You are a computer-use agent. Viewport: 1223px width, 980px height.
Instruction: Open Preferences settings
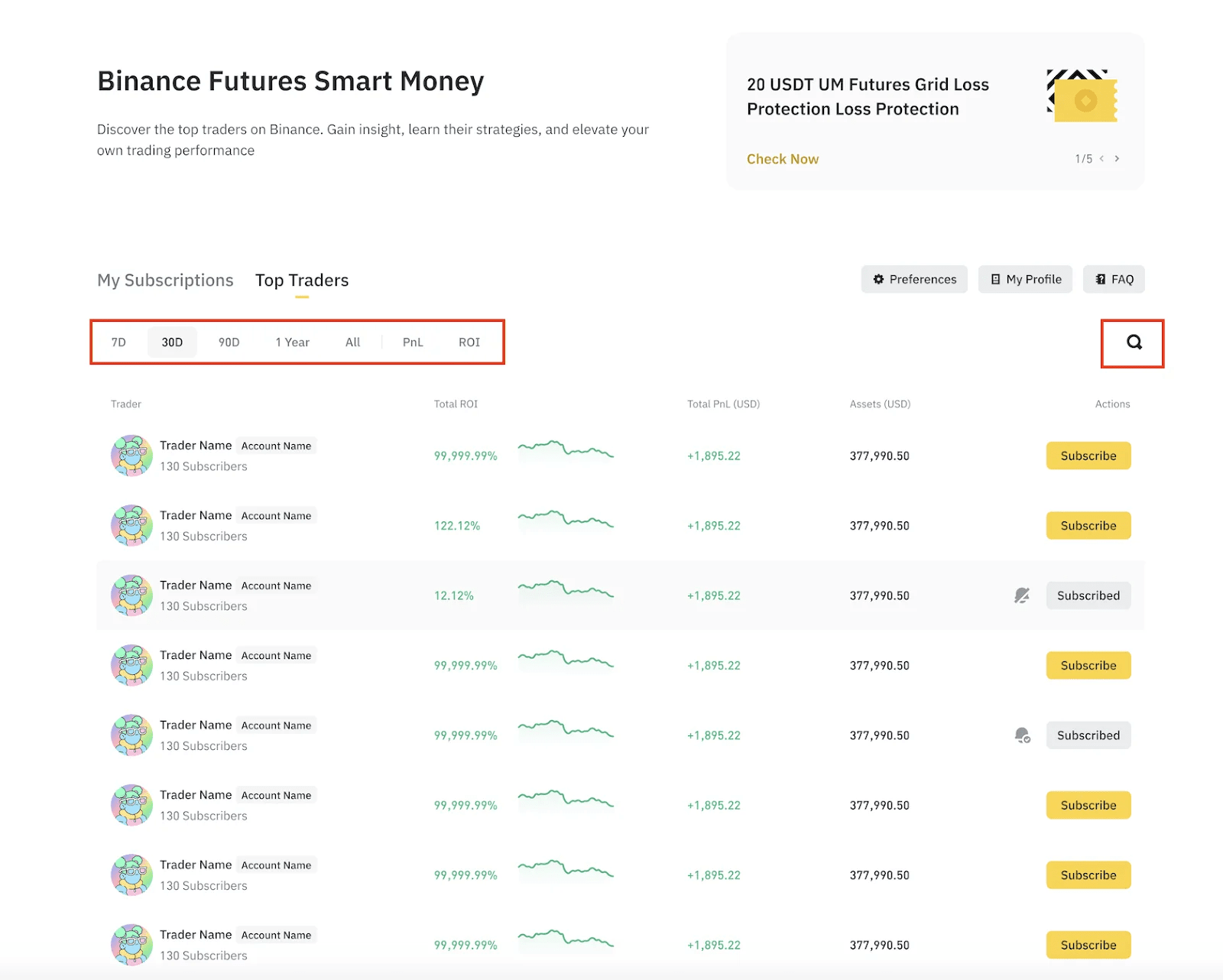pyautogui.click(x=914, y=280)
